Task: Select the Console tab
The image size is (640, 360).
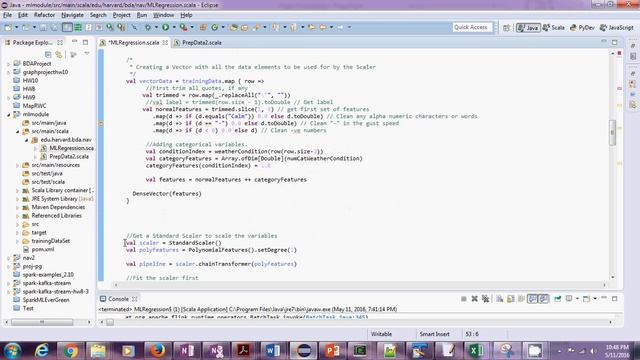Action: [x=118, y=299]
